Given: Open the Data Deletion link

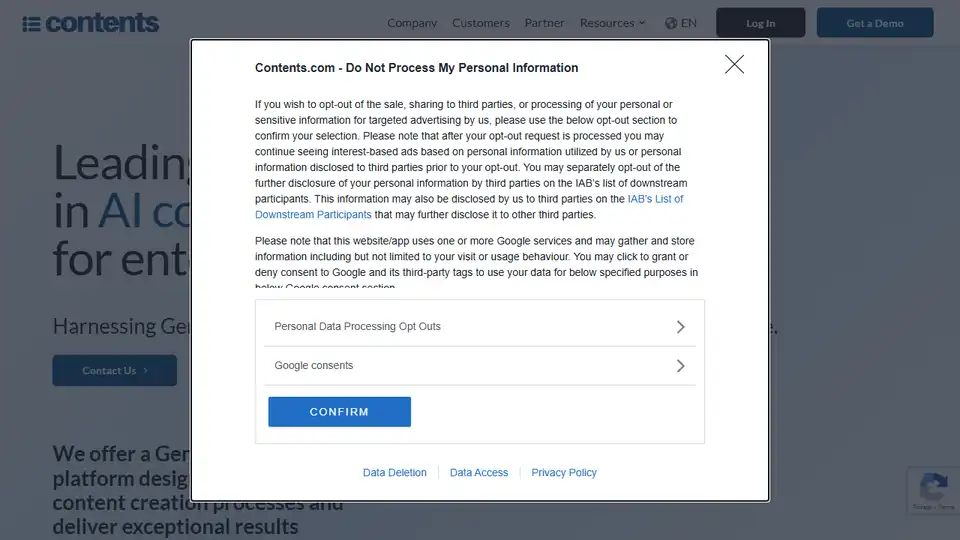Looking at the screenshot, I should [394, 473].
